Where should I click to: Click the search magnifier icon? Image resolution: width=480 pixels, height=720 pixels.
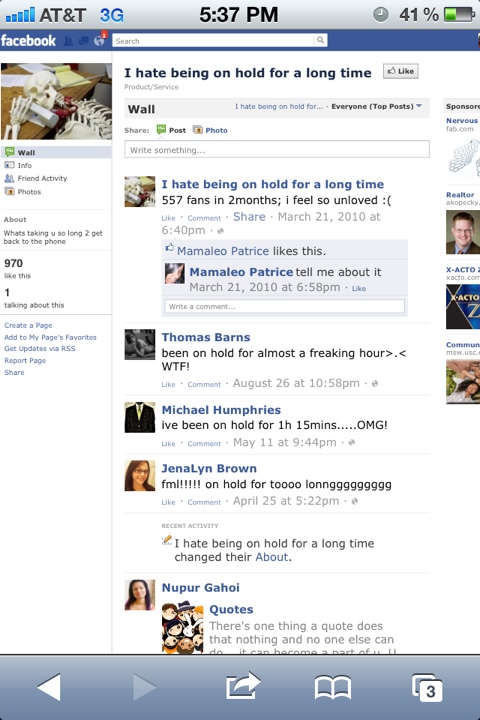[x=320, y=40]
